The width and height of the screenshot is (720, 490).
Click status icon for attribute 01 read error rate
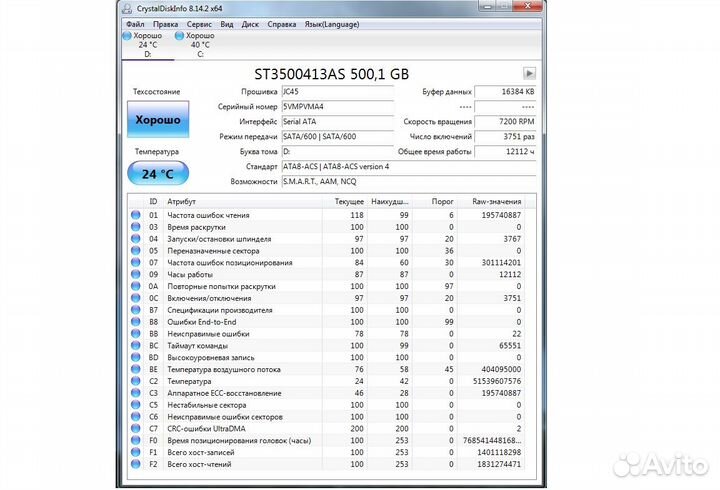(x=135, y=214)
